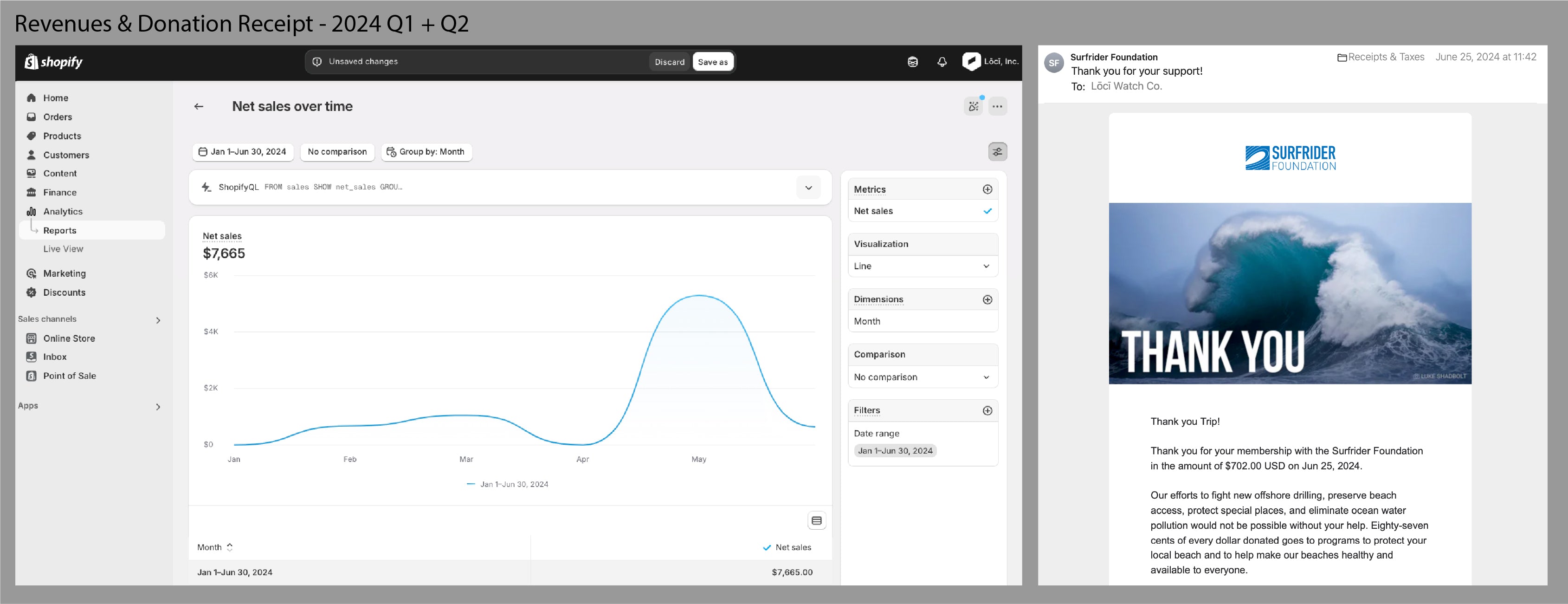Click the Customers person icon

pos(31,155)
